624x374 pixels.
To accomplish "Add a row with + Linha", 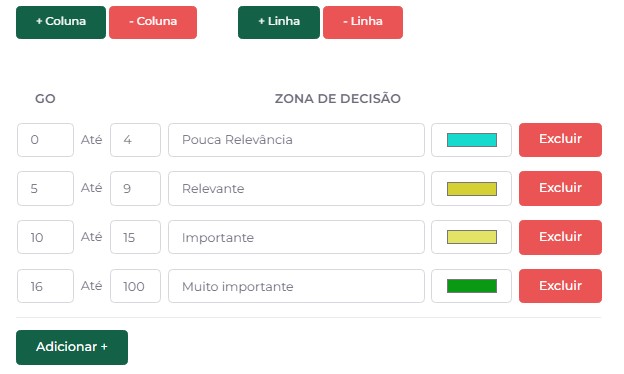I will [279, 22].
